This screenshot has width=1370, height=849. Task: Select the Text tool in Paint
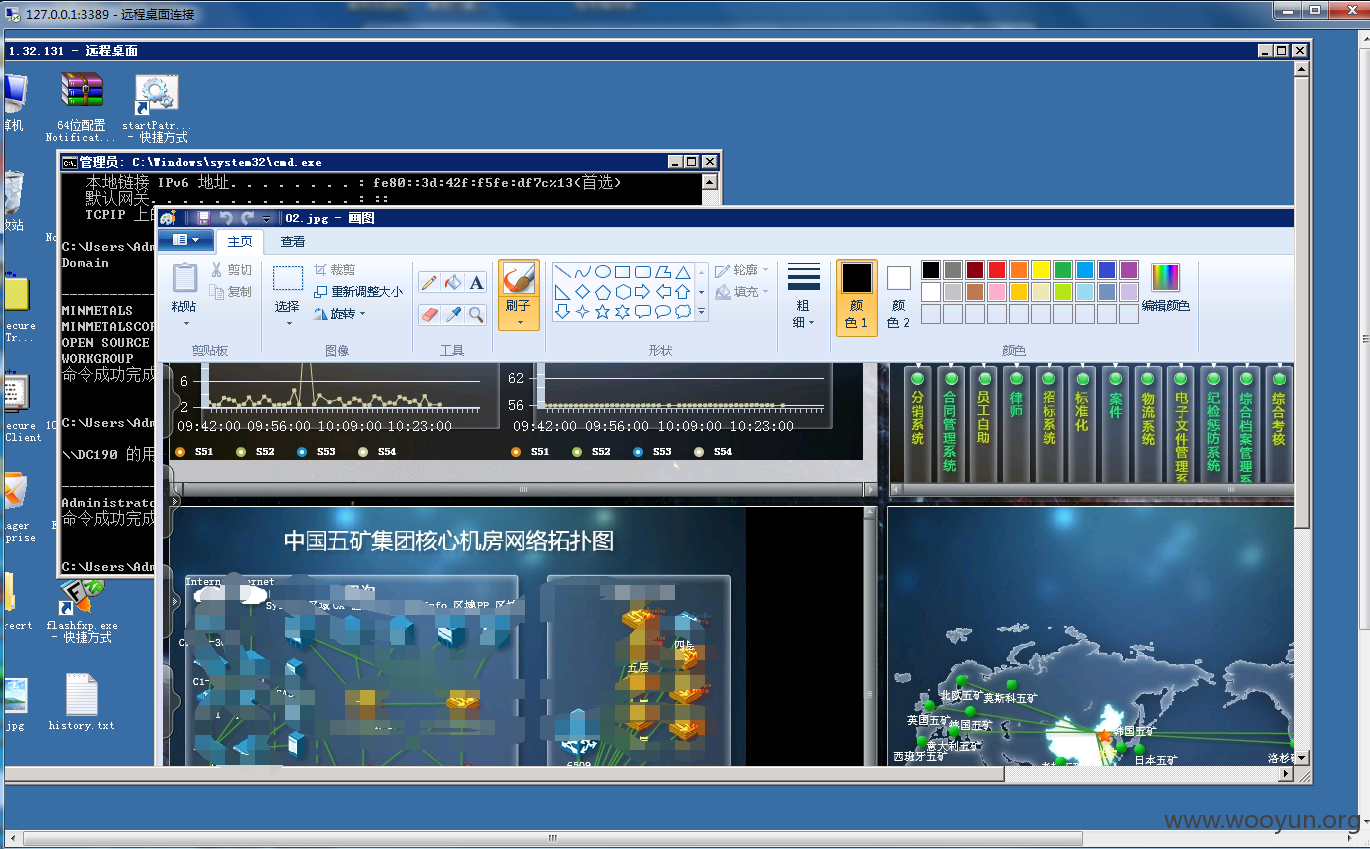[x=476, y=282]
